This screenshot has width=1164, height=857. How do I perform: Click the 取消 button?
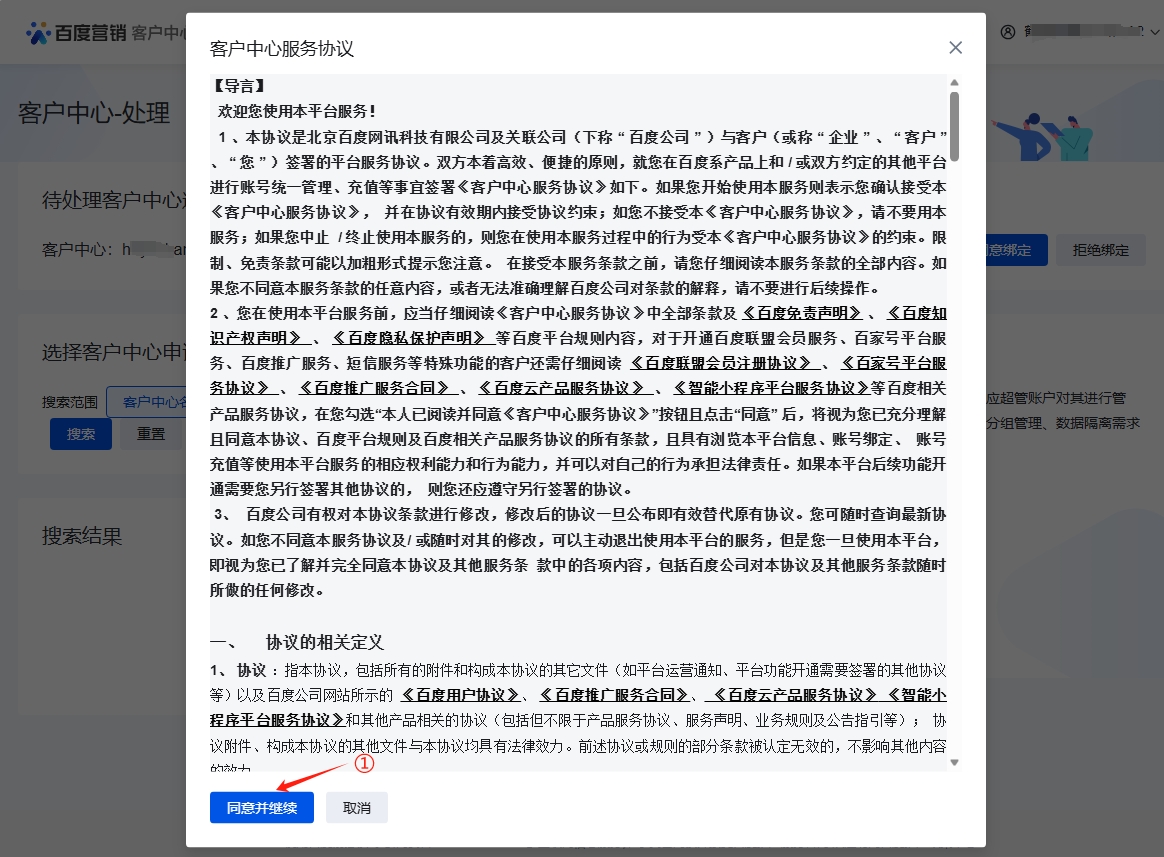click(356, 808)
